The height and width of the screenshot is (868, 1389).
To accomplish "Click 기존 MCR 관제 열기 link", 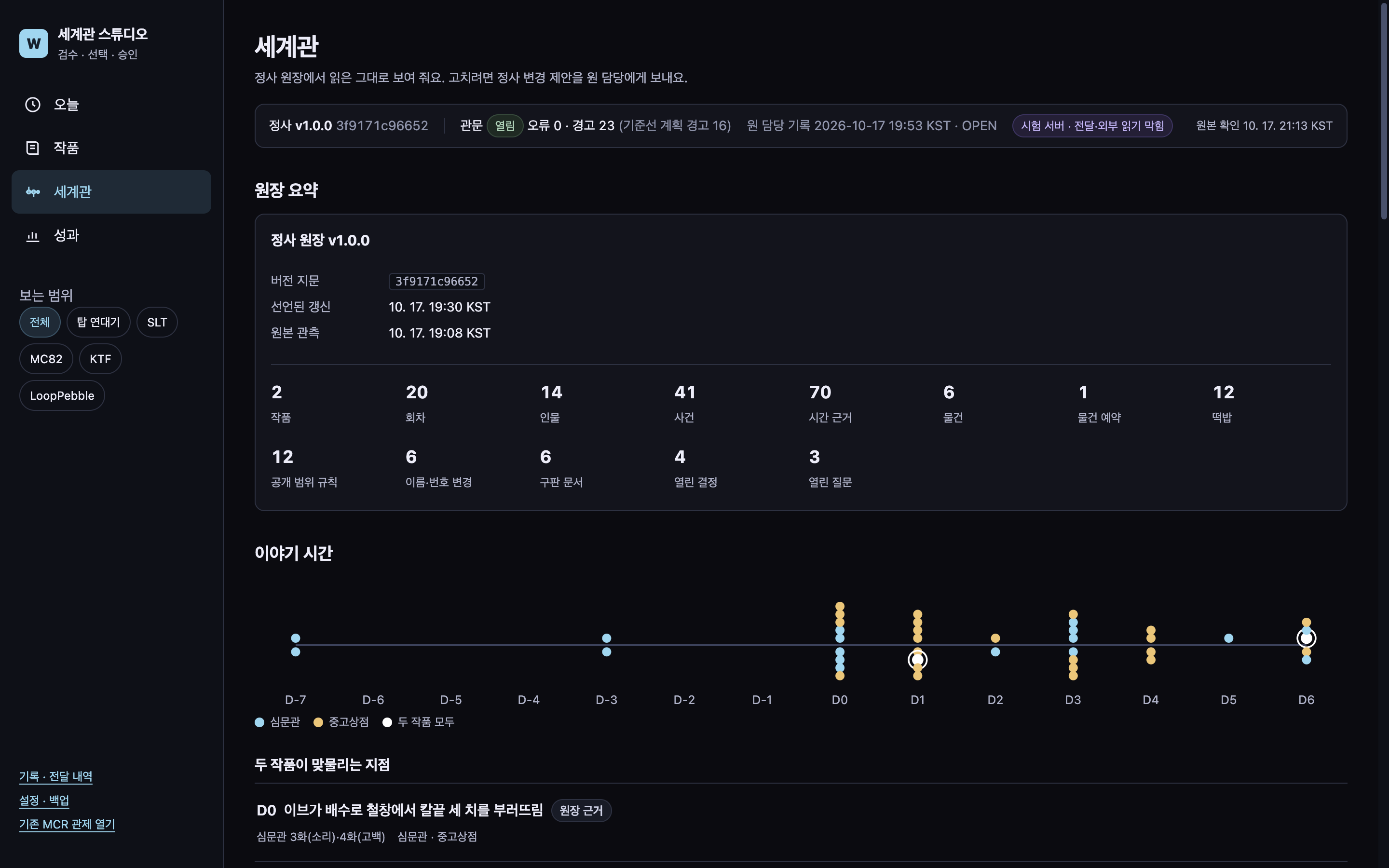I will pyautogui.click(x=67, y=825).
